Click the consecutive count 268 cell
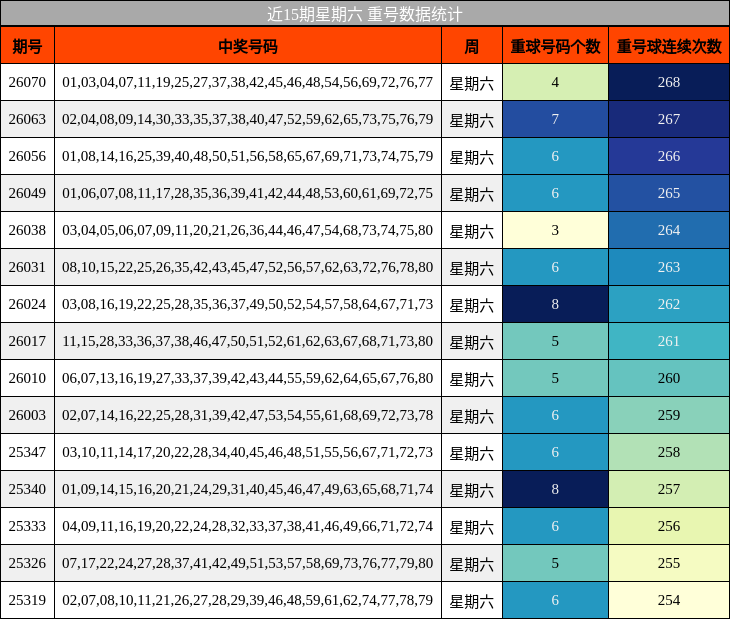Screen dimensions: 730x619 pos(669,82)
